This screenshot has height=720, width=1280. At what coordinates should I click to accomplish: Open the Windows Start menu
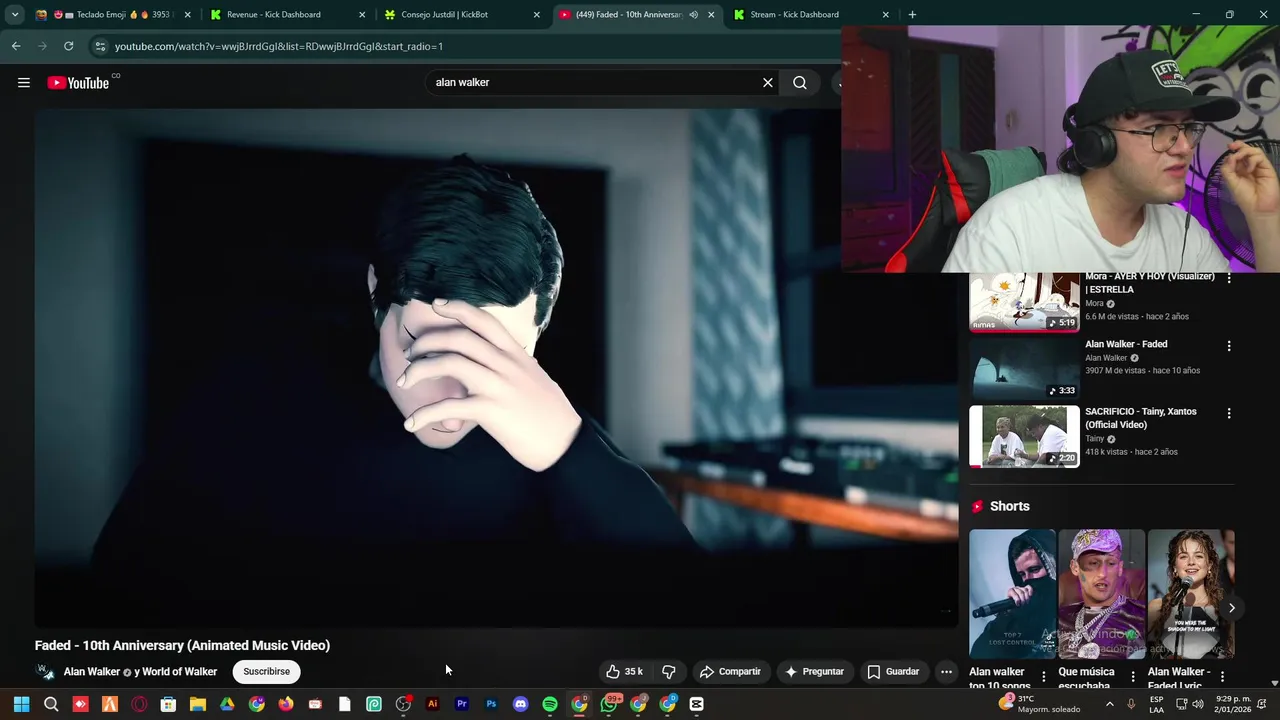[21, 705]
